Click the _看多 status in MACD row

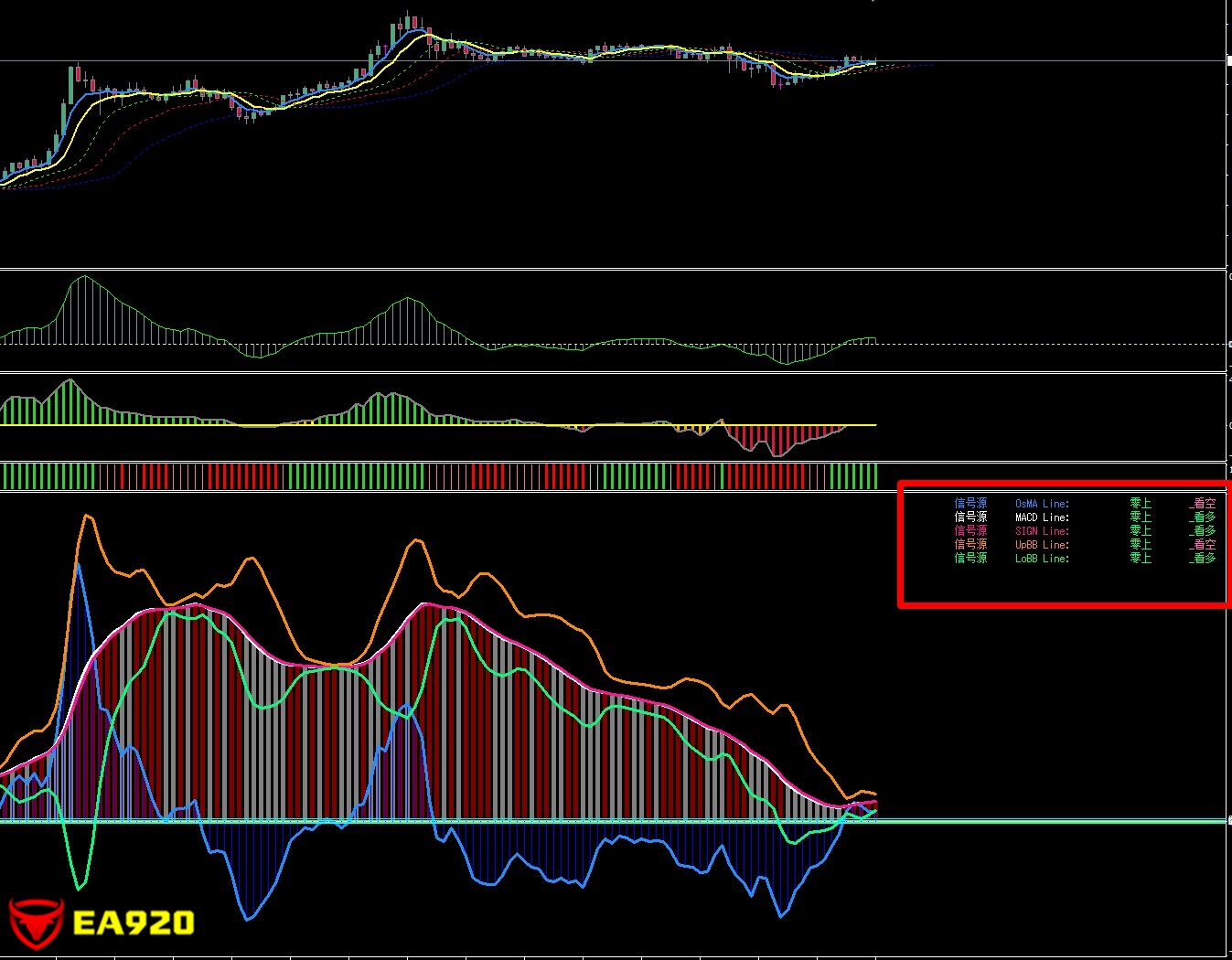coord(1203,517)
